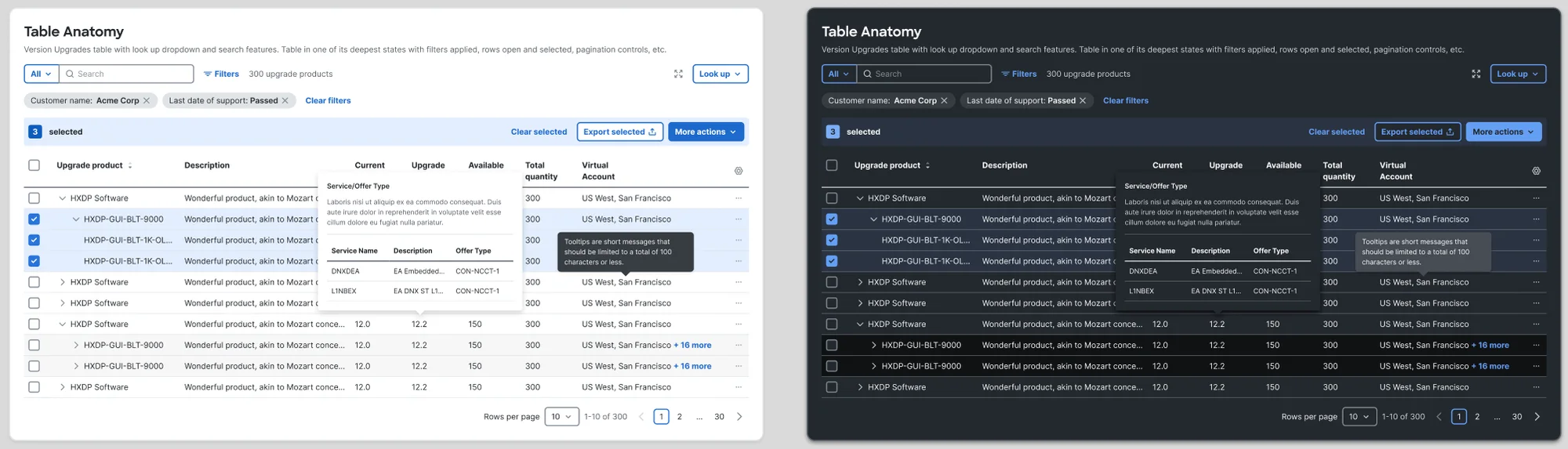
Task: Collapse first HXDP Software row in light table
Action: click(62, 198)
